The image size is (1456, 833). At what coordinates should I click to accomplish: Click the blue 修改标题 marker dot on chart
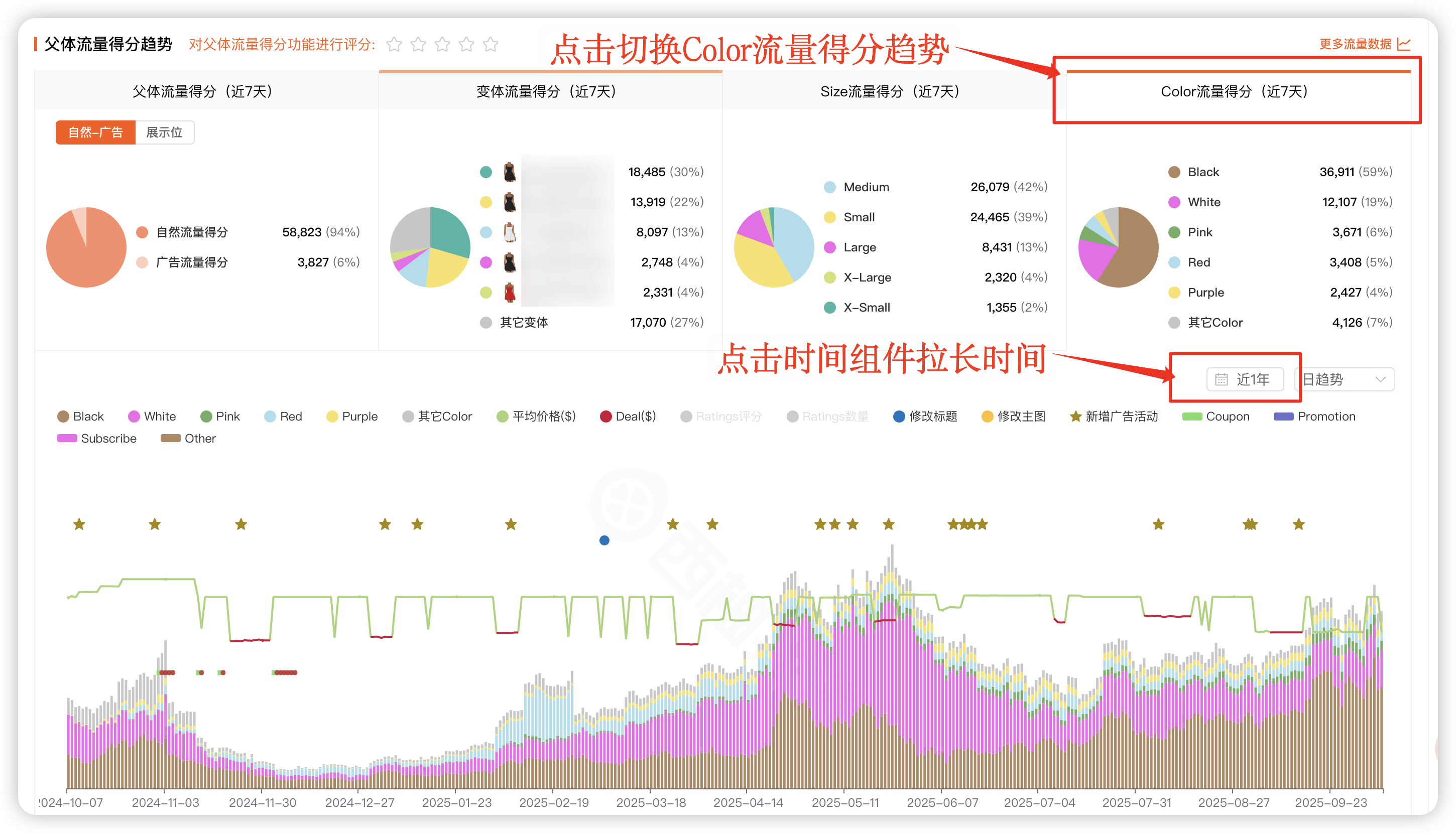tap(604, 540)
